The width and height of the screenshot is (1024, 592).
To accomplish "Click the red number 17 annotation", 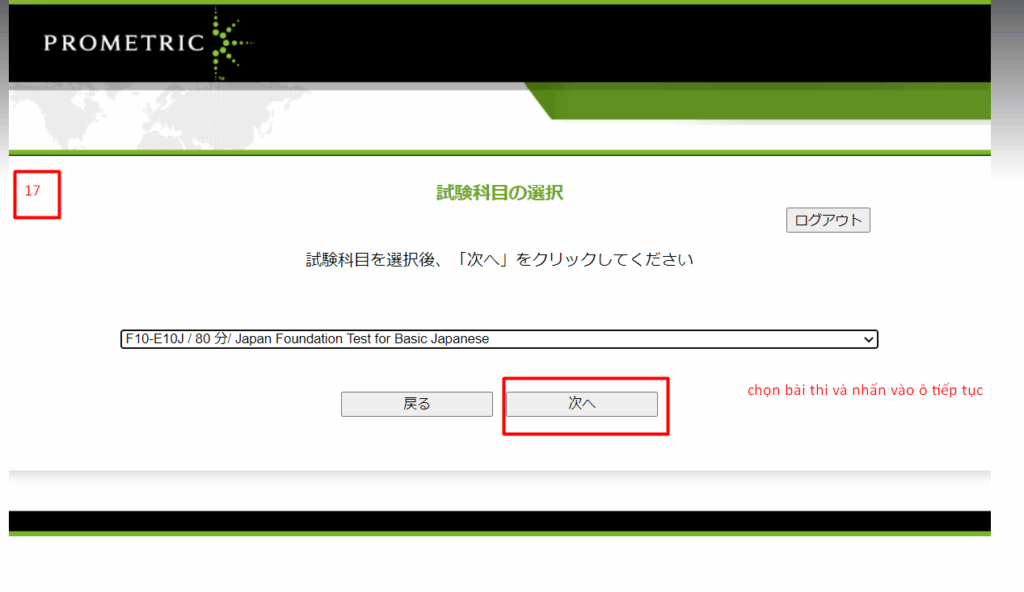I will pos(33,191).
